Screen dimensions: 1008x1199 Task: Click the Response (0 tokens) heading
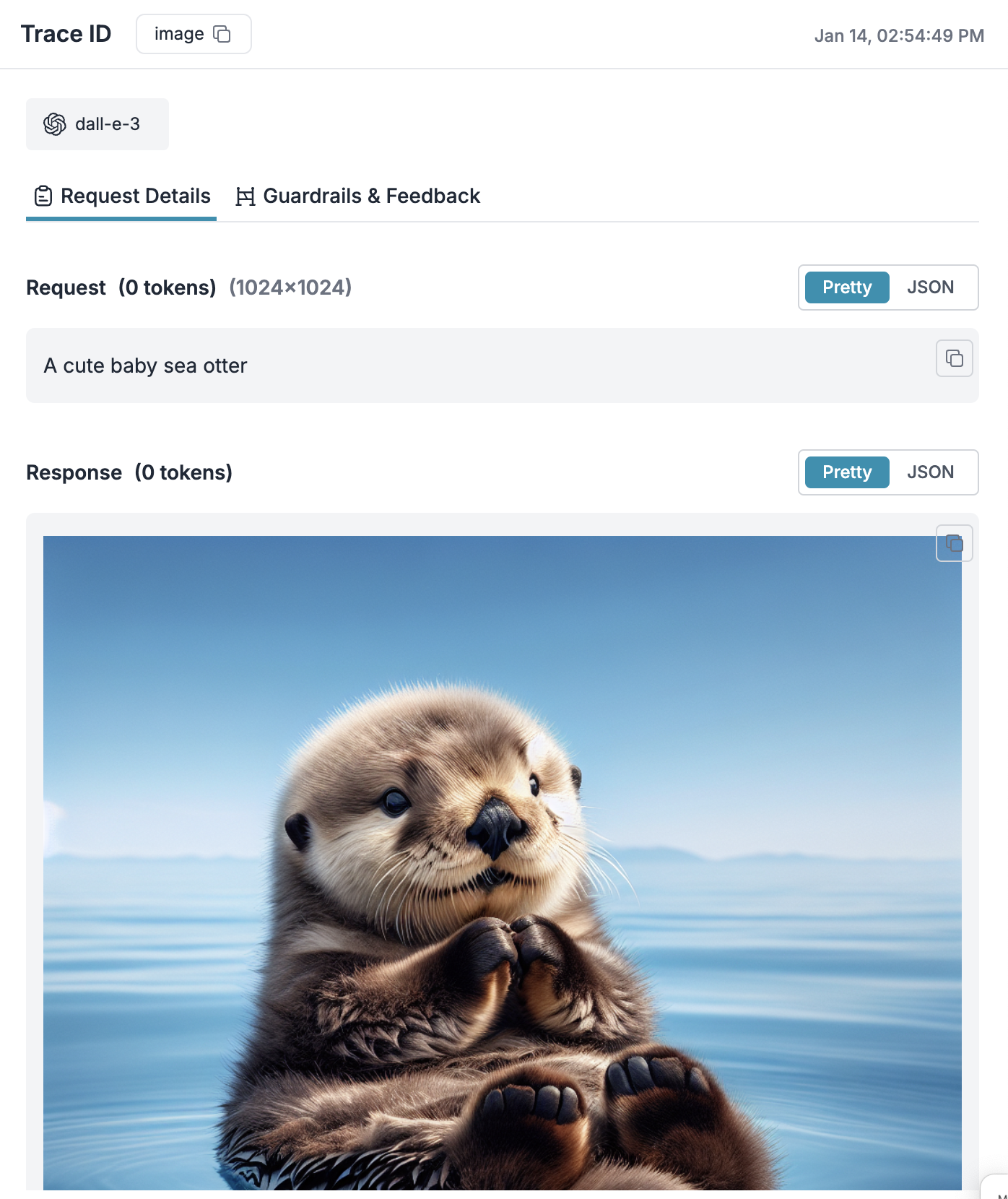tap(129, 472)
